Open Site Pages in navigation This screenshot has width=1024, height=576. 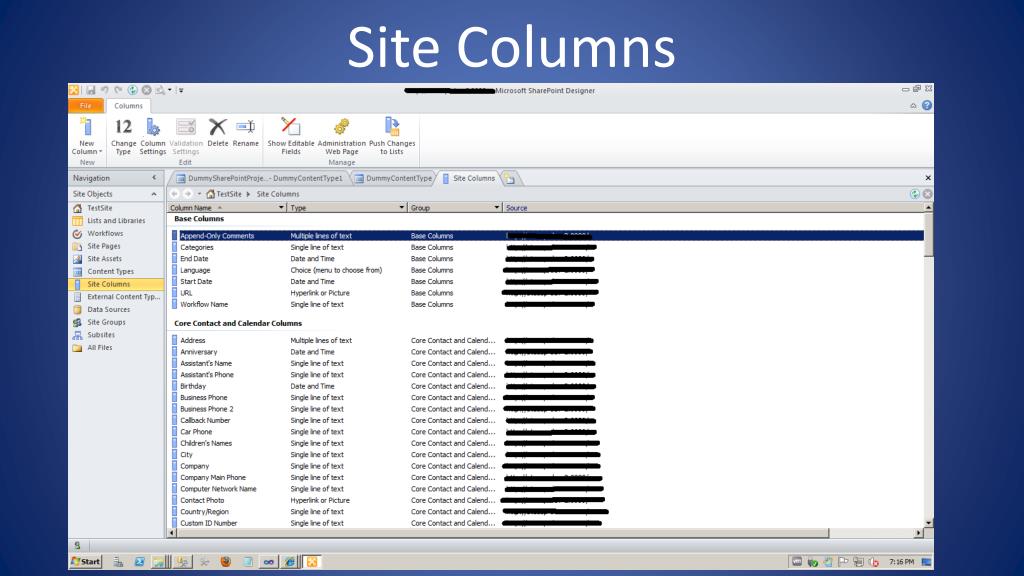click(x=103, y=246)
